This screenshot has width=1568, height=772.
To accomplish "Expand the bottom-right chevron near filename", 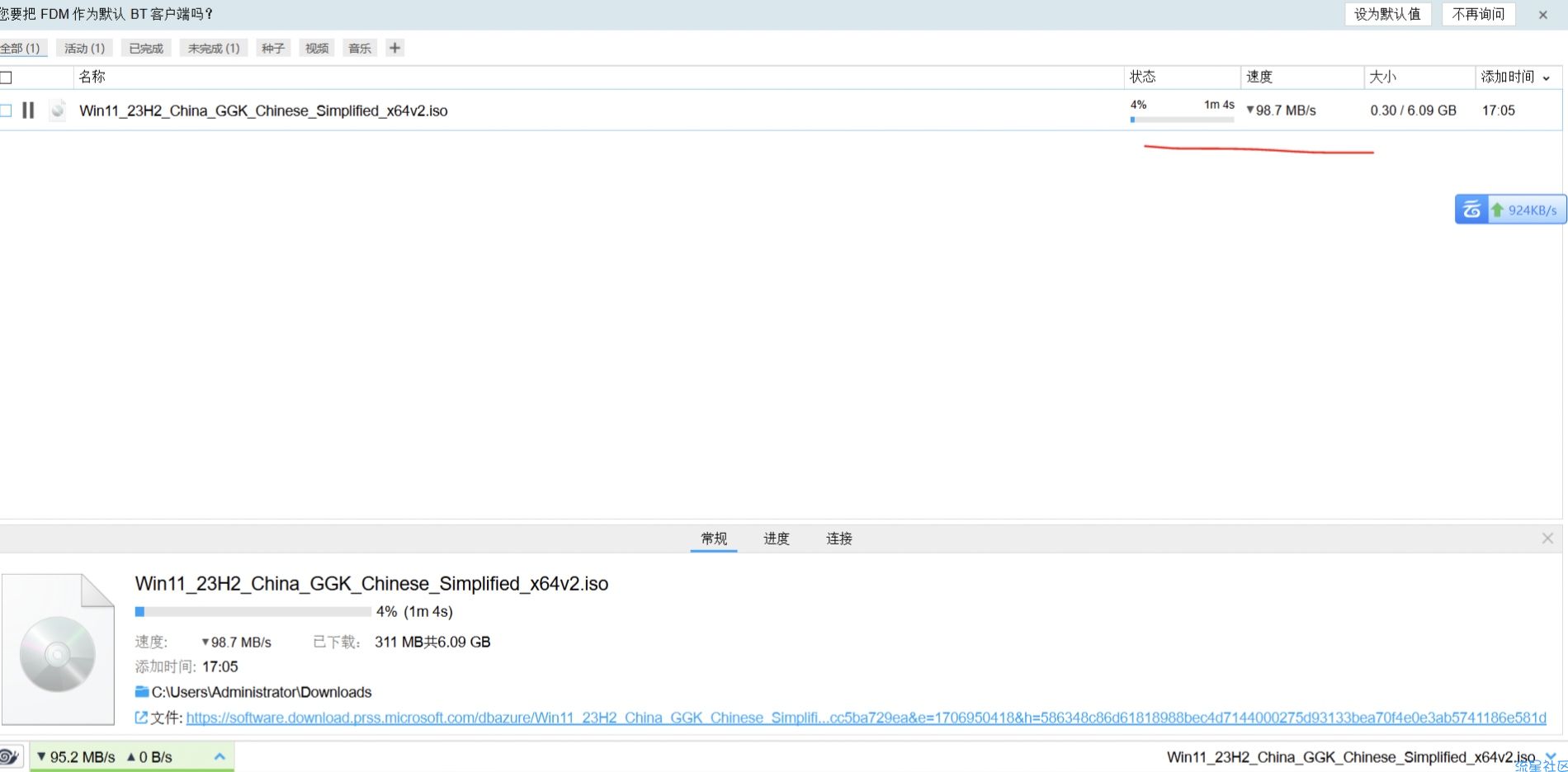I will coord(1551,756).
